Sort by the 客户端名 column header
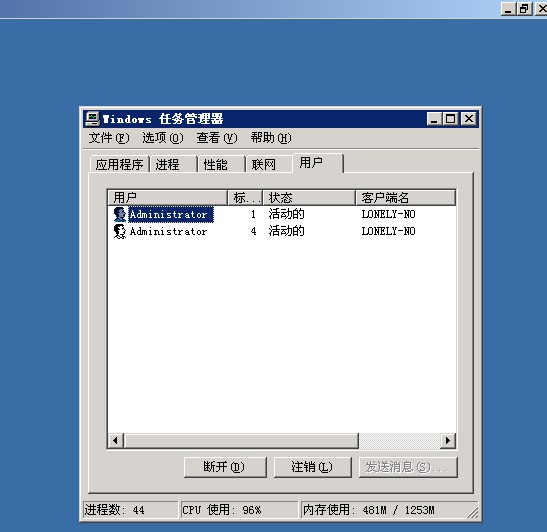This screenshot has width=547, height=532. 405,197
